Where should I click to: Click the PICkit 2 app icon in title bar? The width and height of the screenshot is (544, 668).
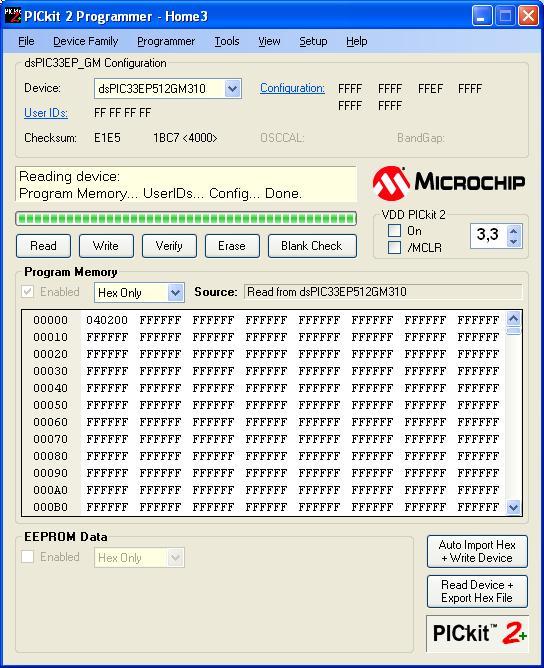coord(12,16)
